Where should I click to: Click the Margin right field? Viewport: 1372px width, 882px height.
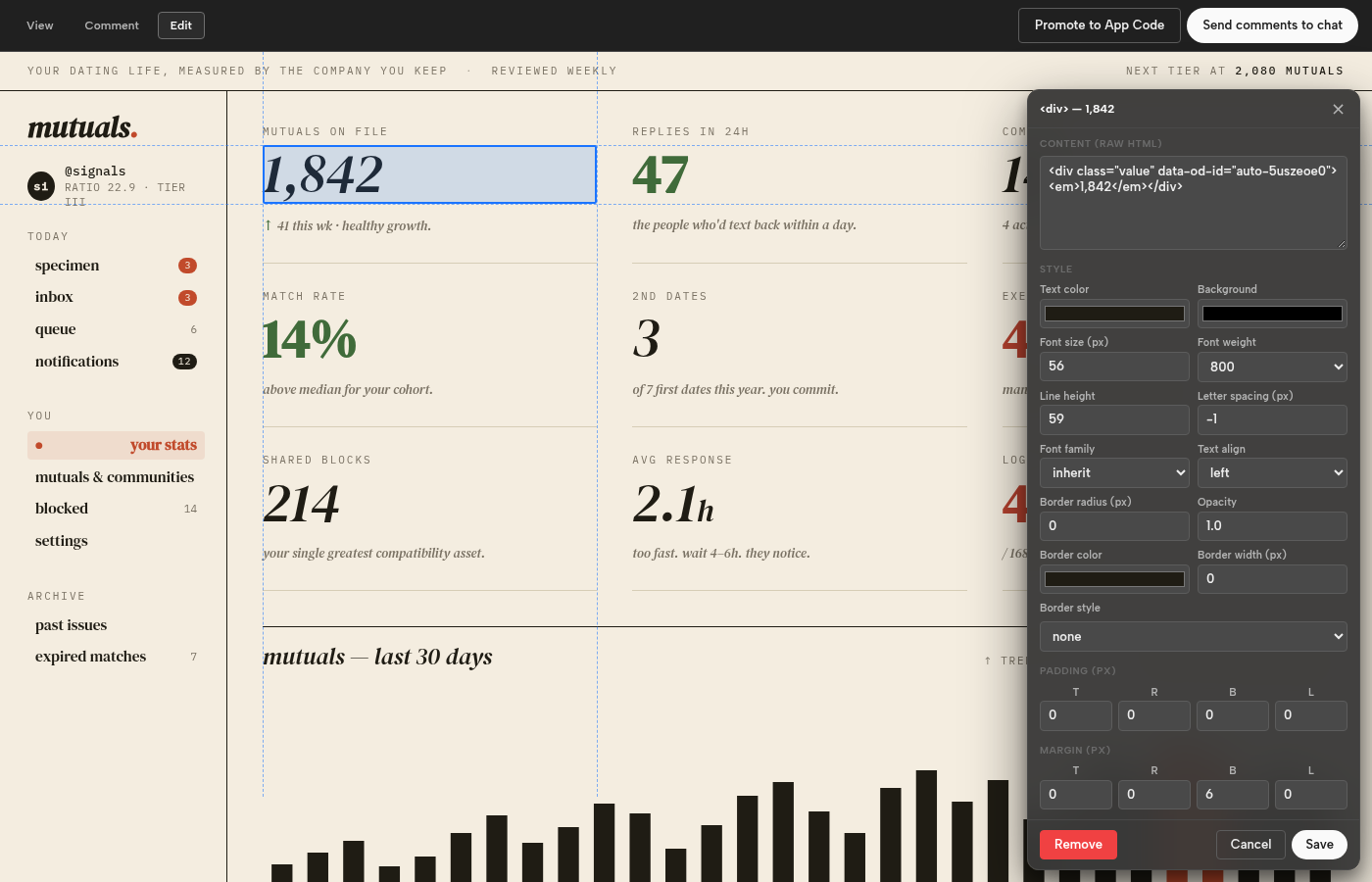click(x=1154, y=795)
